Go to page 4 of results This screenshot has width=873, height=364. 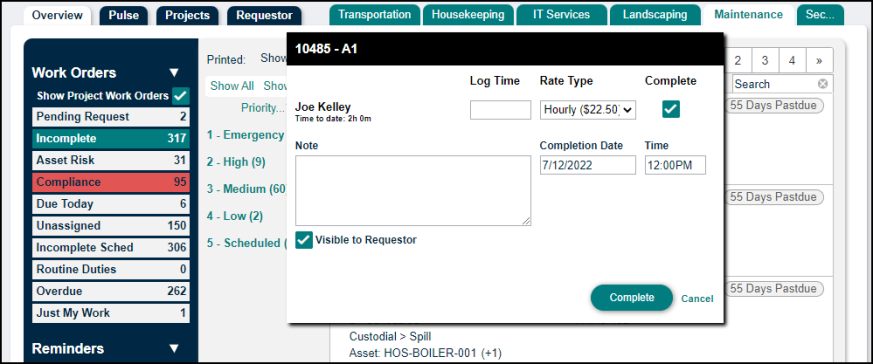[792, 61]
